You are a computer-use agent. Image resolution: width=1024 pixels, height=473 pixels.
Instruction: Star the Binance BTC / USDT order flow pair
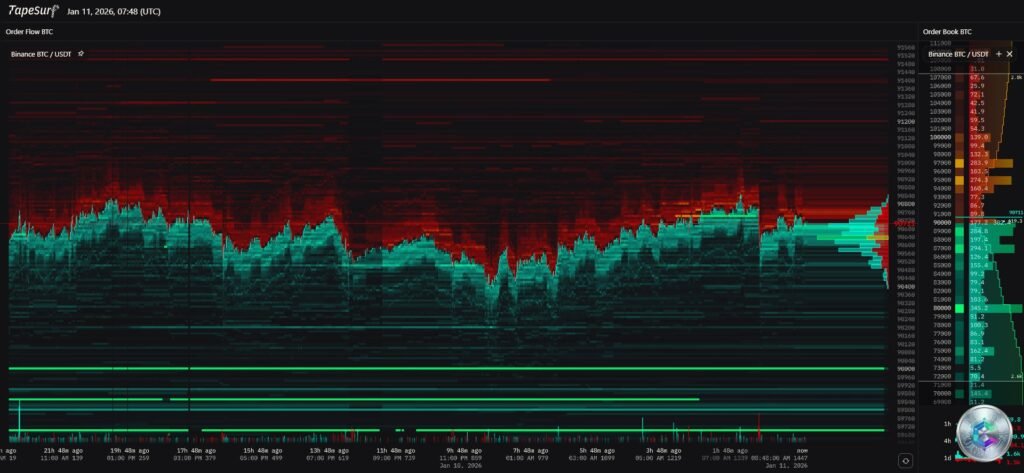(x=80, y=53)
